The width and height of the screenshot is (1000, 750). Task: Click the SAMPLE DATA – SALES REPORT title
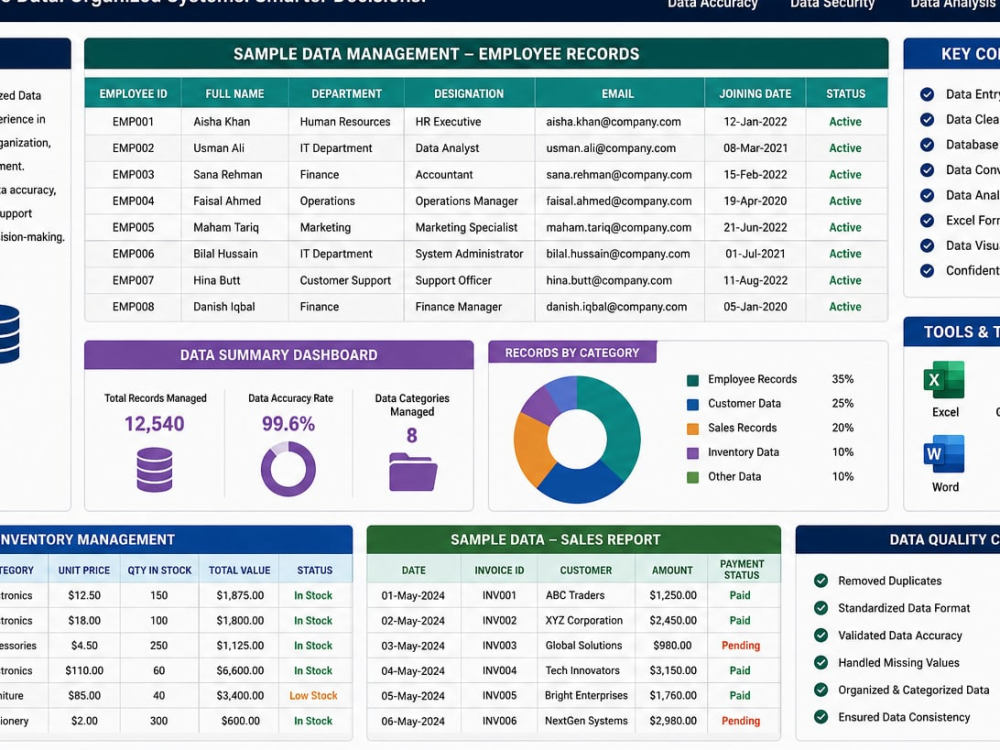(x=555, y=540)
